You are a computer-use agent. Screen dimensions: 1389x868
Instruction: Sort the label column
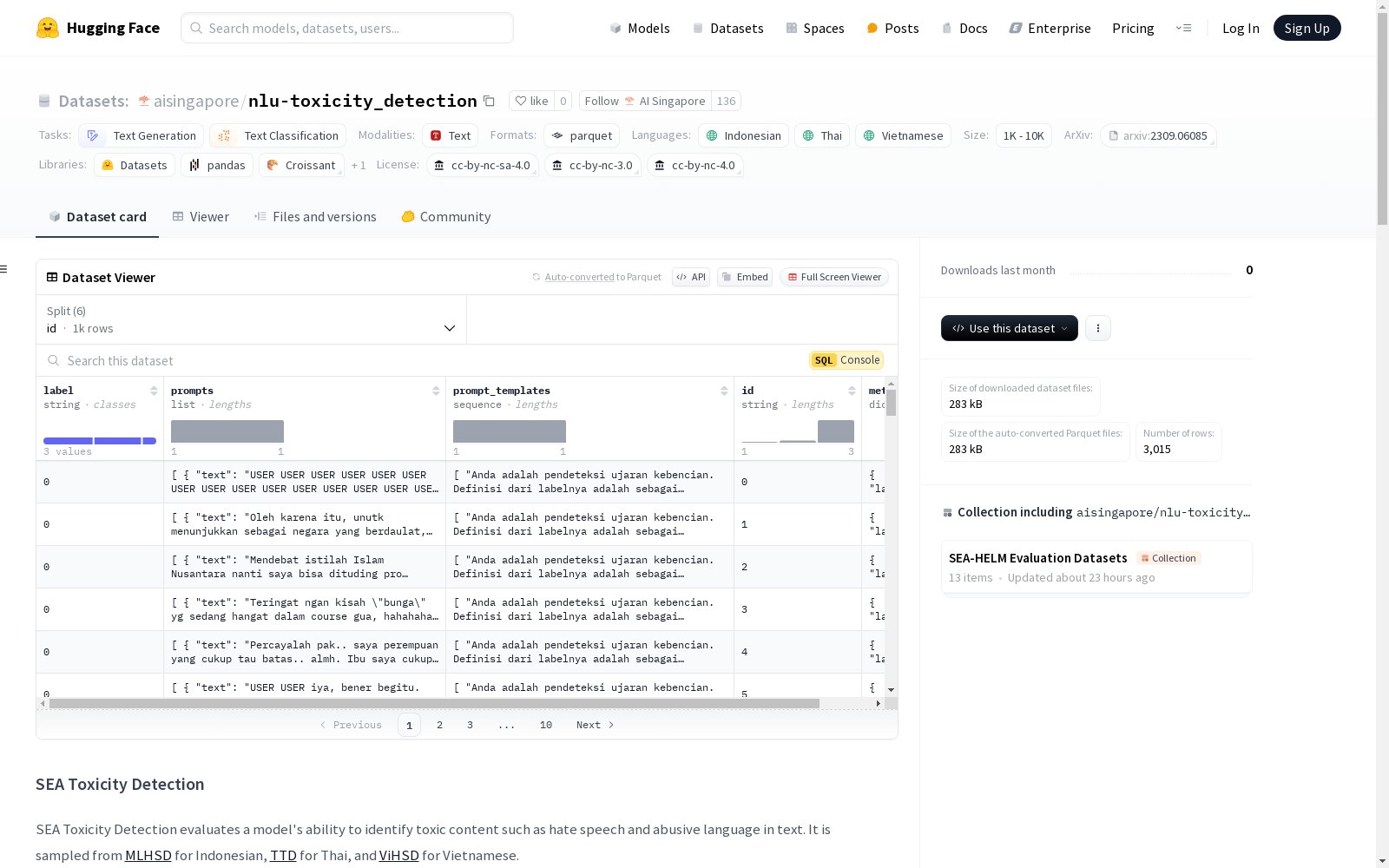tap(154, 391)
